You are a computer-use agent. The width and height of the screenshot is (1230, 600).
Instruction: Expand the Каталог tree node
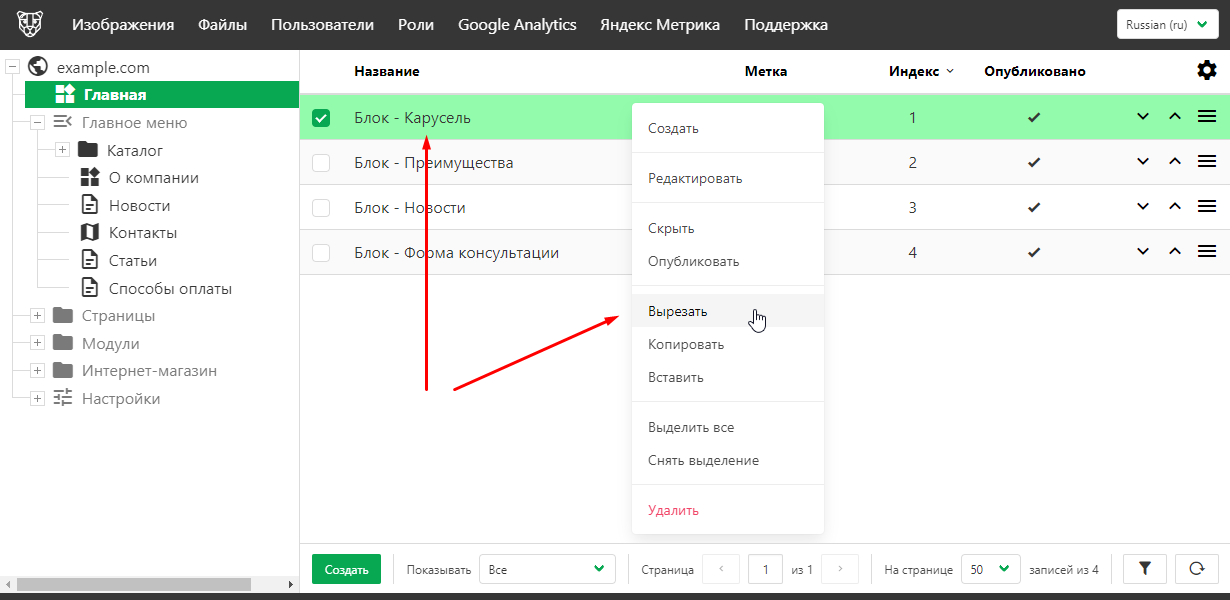[62, 150]
